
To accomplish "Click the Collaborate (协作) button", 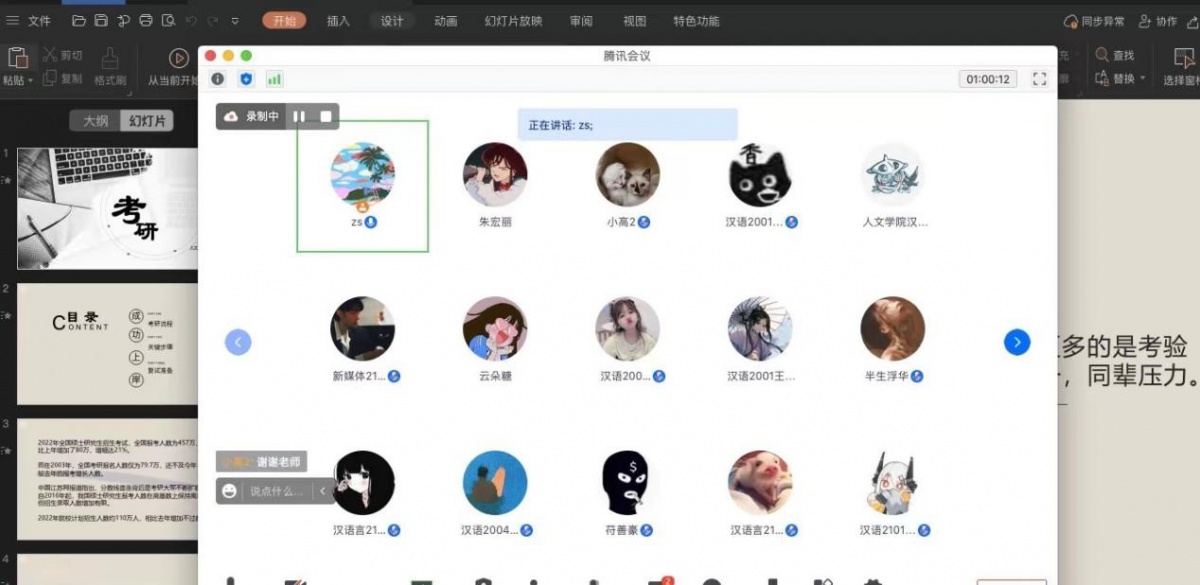I will 1158,21.
